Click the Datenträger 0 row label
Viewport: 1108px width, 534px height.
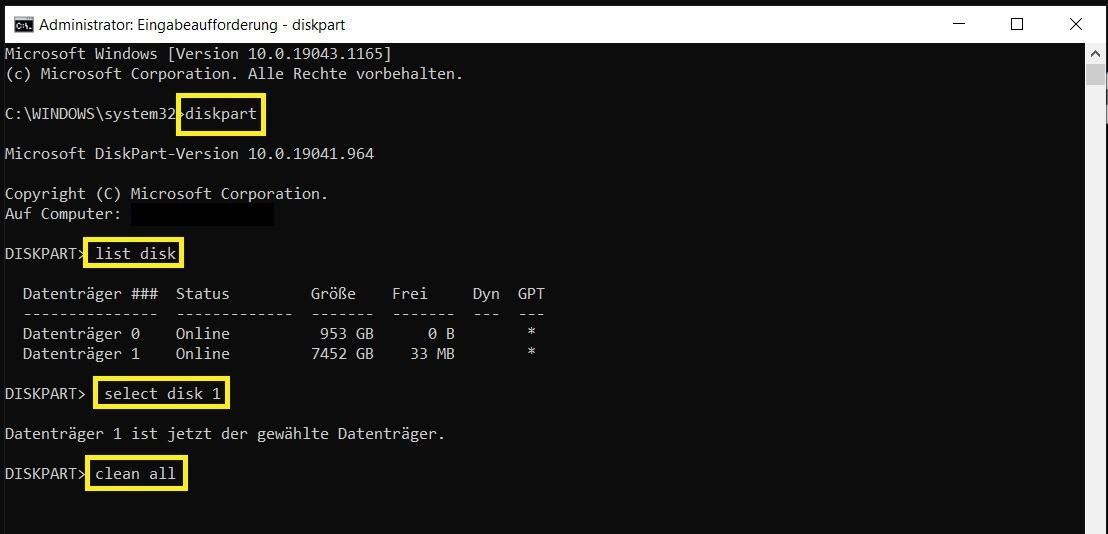[x=81, y=334]
